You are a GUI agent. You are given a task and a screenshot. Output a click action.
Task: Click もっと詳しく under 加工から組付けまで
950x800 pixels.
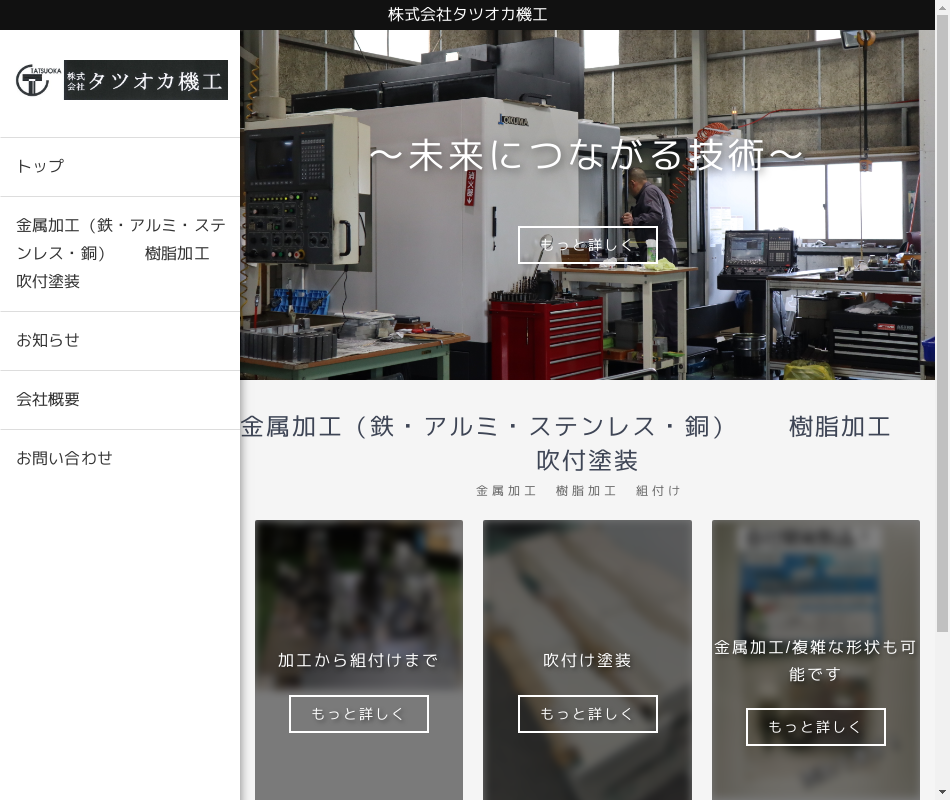[x=359, y=714]
